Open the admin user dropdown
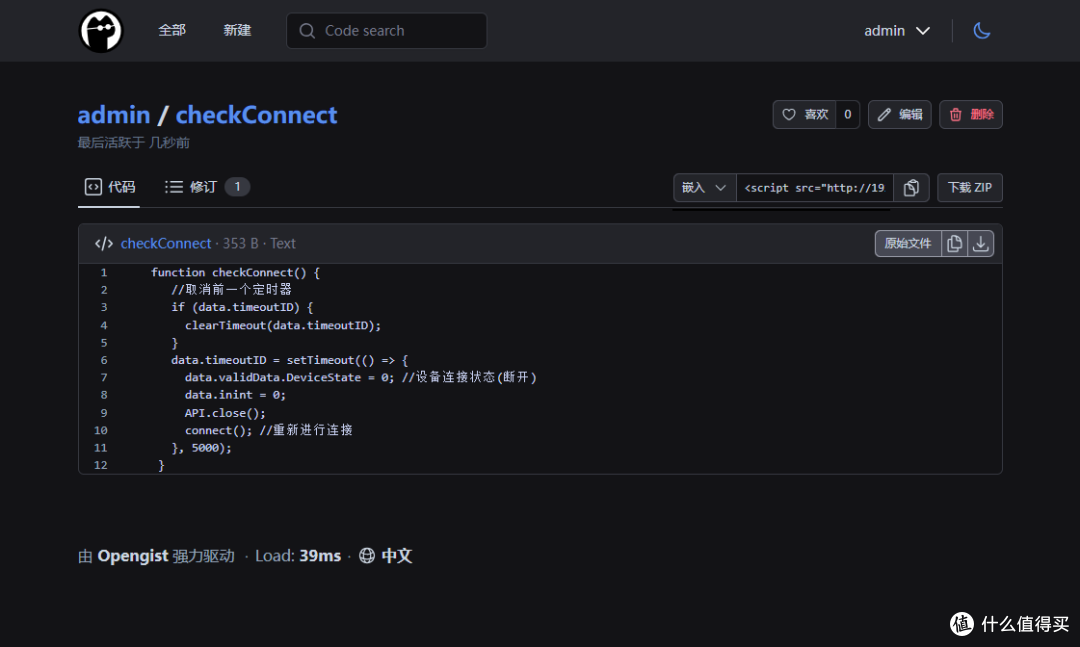The height and width of the screenshot is (647, 1080). pyautogui.click(x=897, y=31)
